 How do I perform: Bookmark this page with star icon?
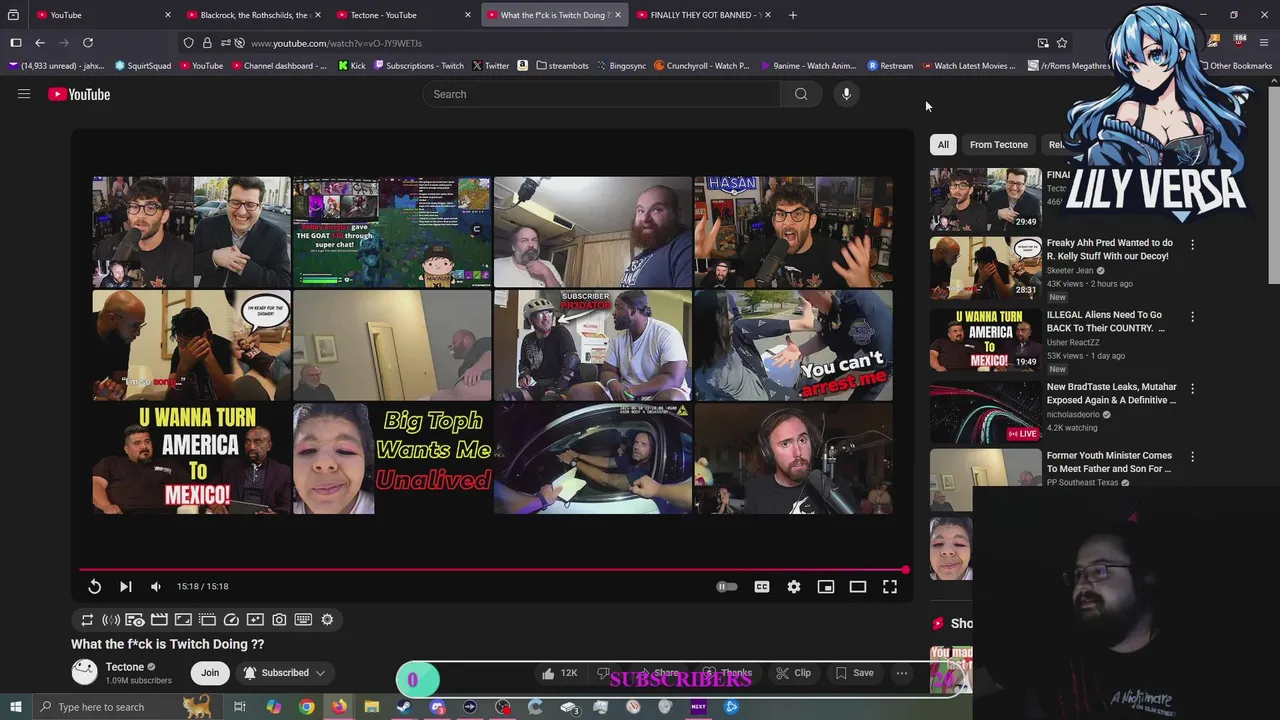click(1062, 43)
